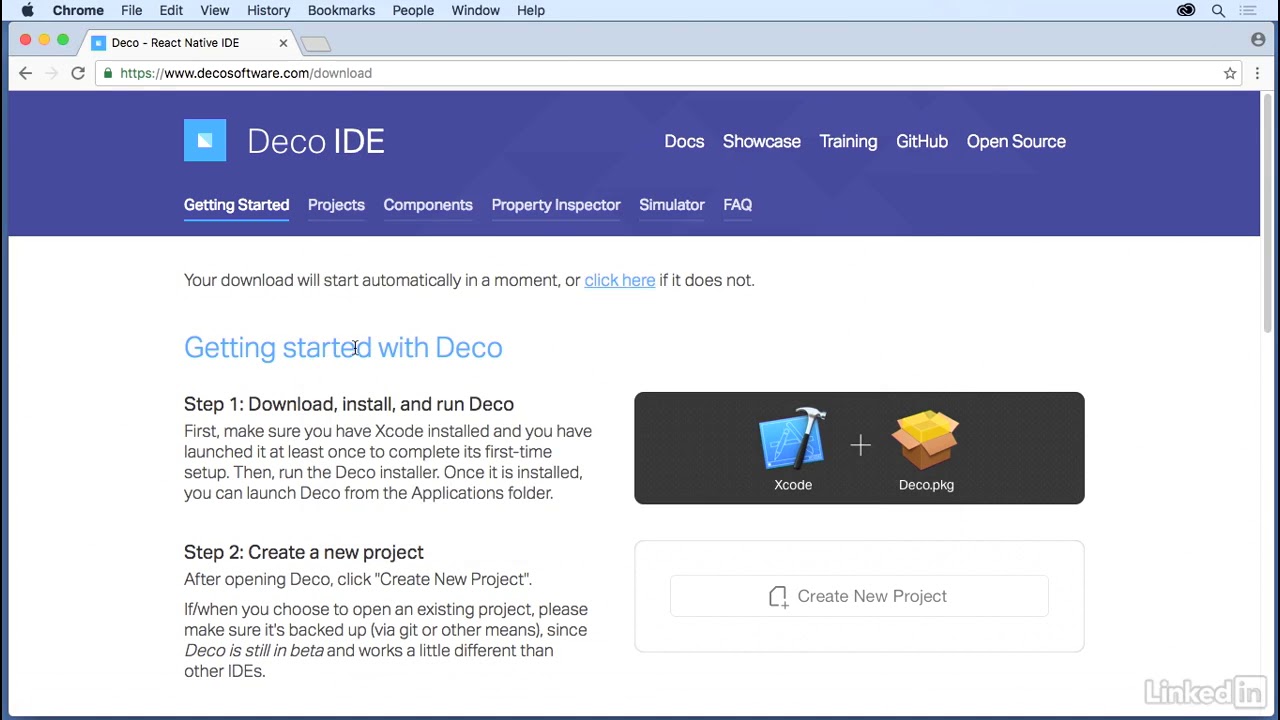Open the Showcase link

(x=762, y=142)
